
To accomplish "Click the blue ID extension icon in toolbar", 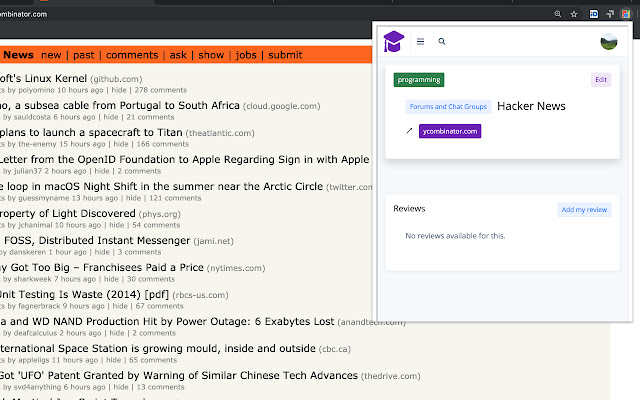I will 594,14.
